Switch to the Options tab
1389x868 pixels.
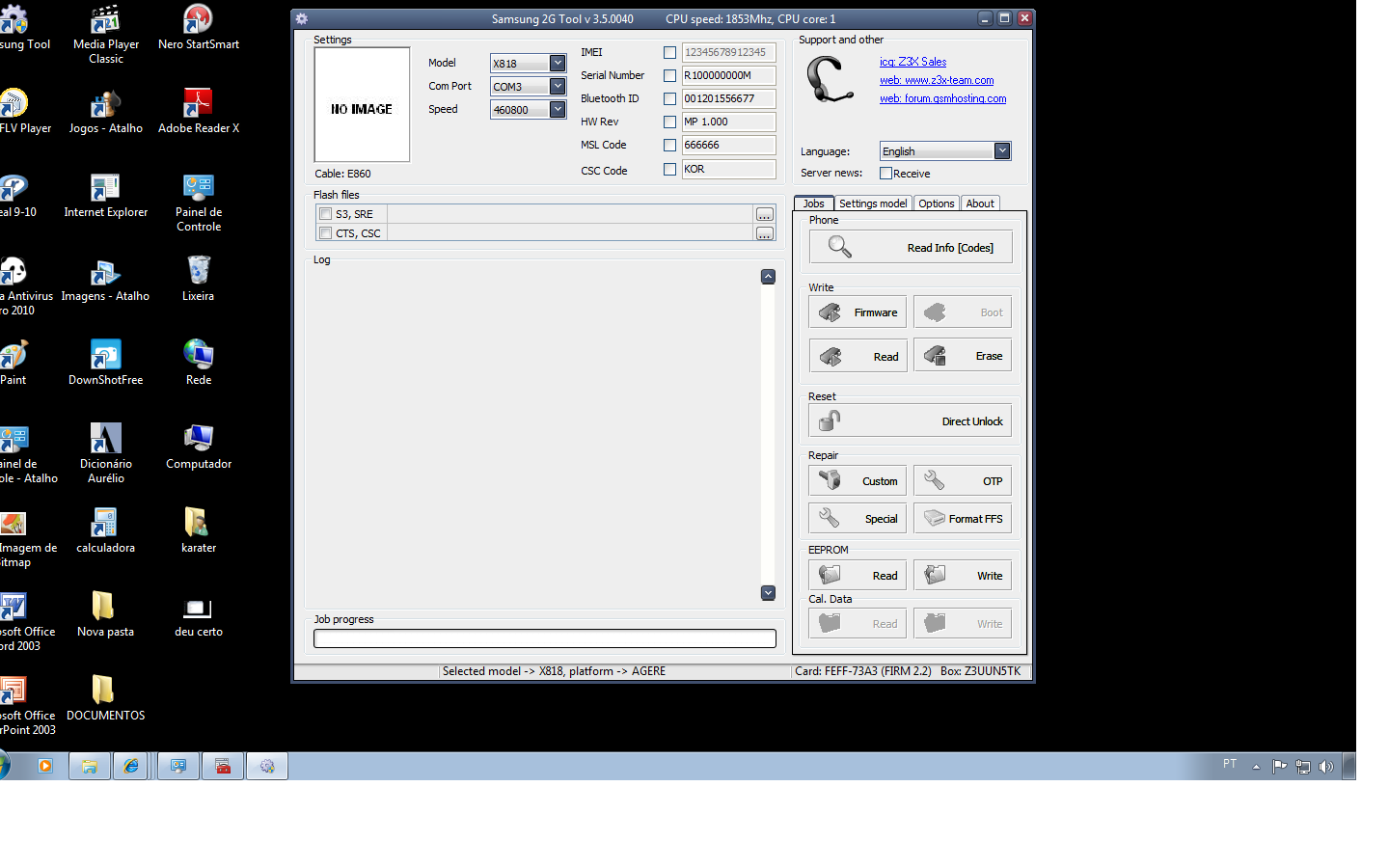(936, 203)
